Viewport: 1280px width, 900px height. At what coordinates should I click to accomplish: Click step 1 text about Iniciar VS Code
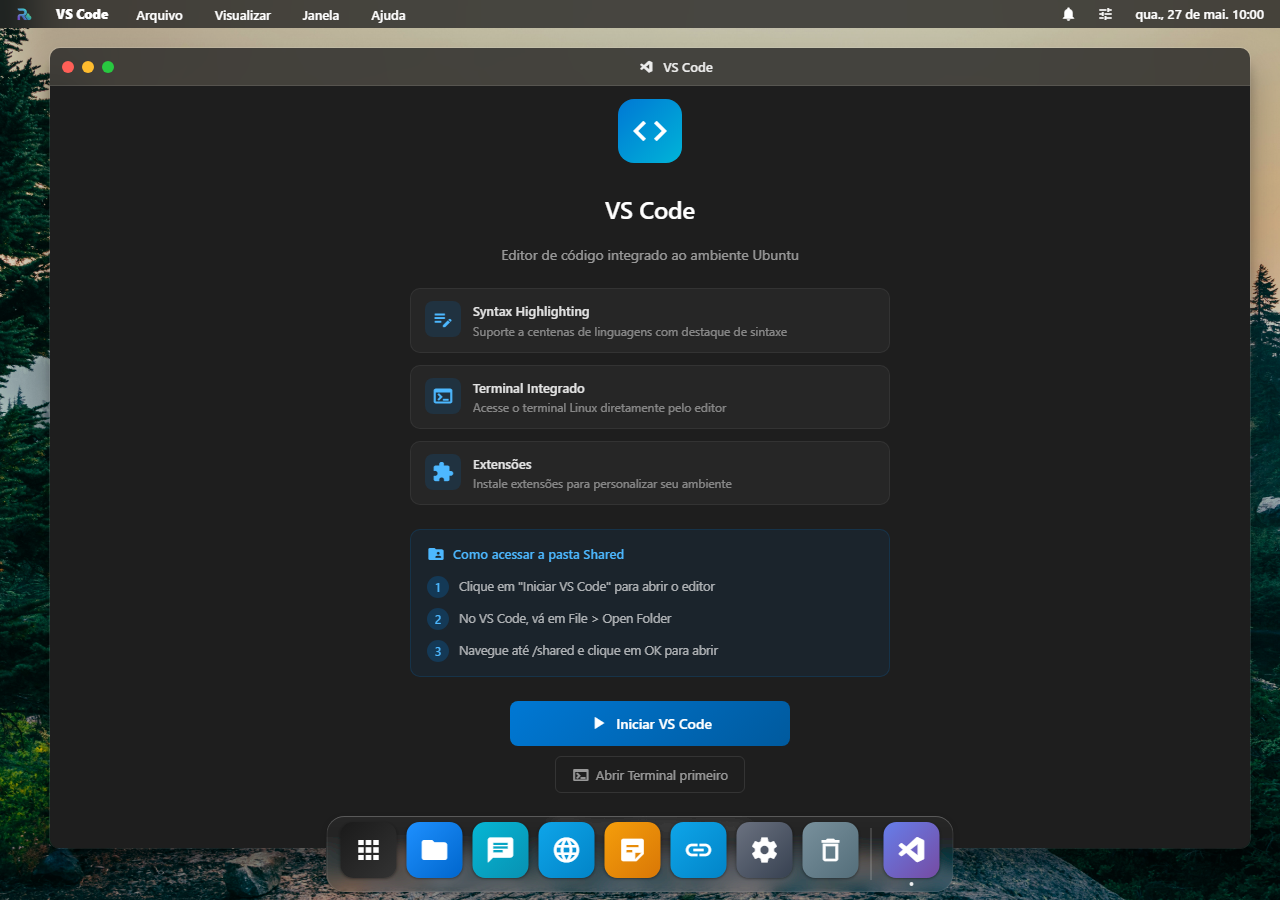[x=587, y=586]
